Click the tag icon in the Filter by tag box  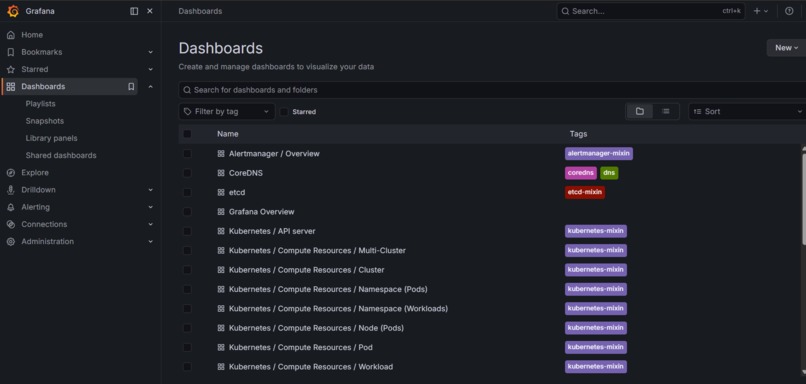188,112
